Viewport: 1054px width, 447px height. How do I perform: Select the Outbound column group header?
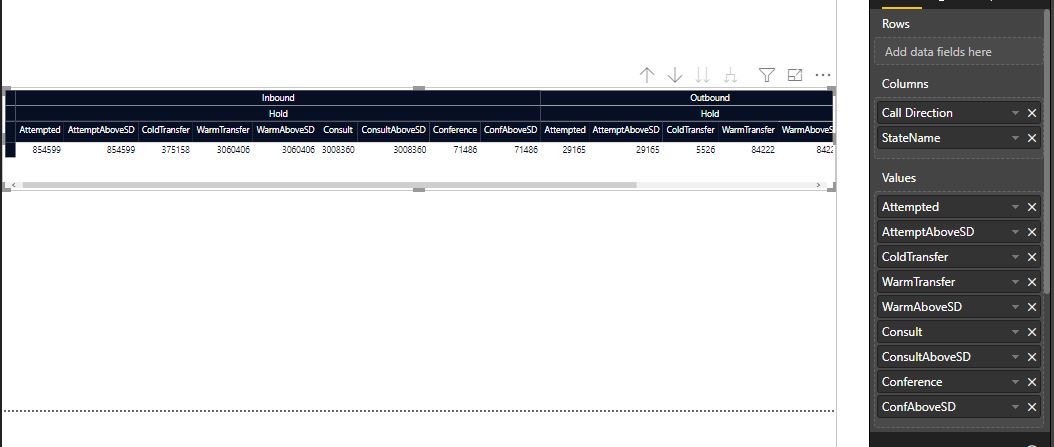686,97
